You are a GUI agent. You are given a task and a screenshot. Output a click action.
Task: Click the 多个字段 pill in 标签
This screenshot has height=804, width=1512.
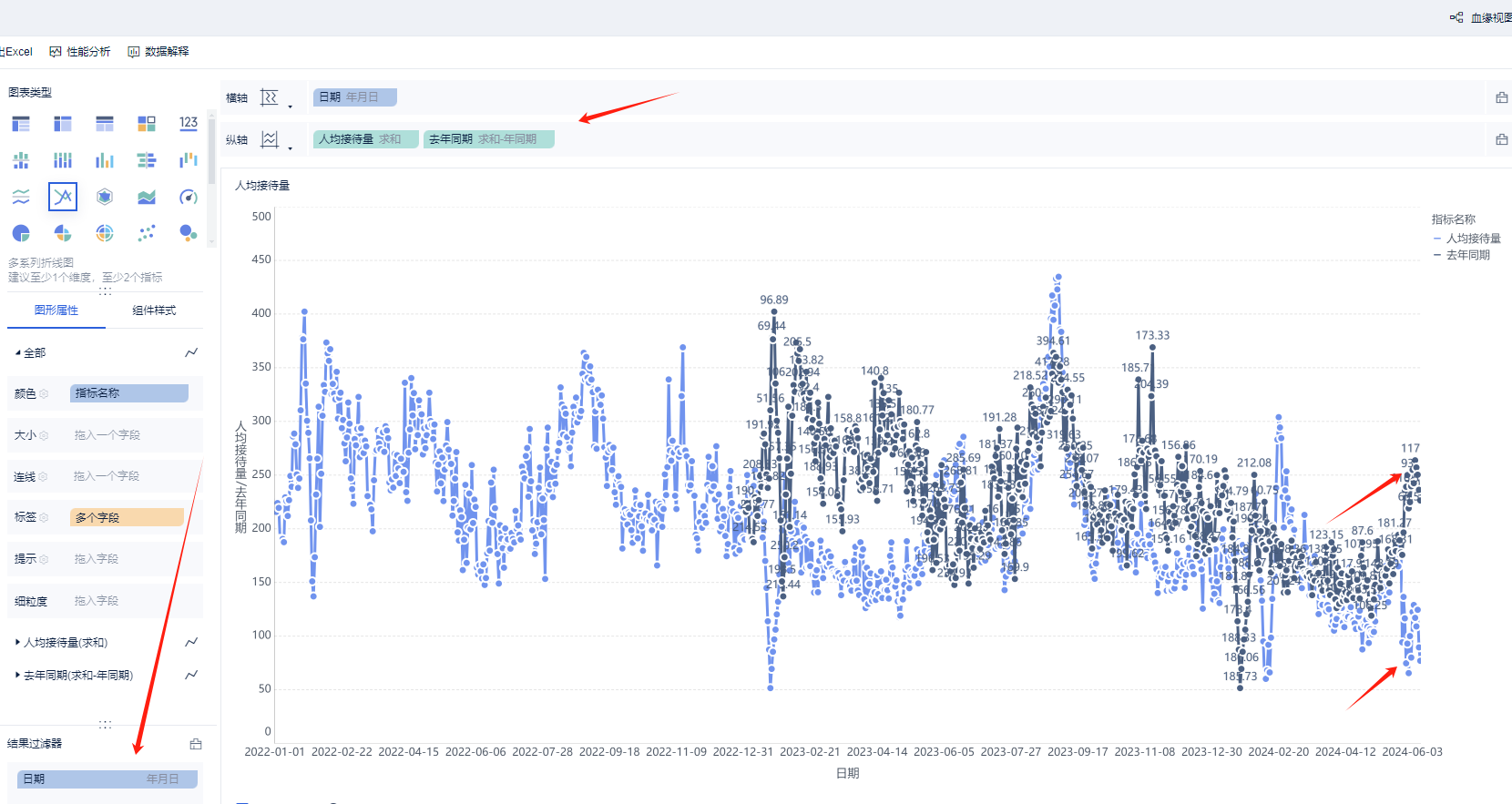tap(128, 517)
